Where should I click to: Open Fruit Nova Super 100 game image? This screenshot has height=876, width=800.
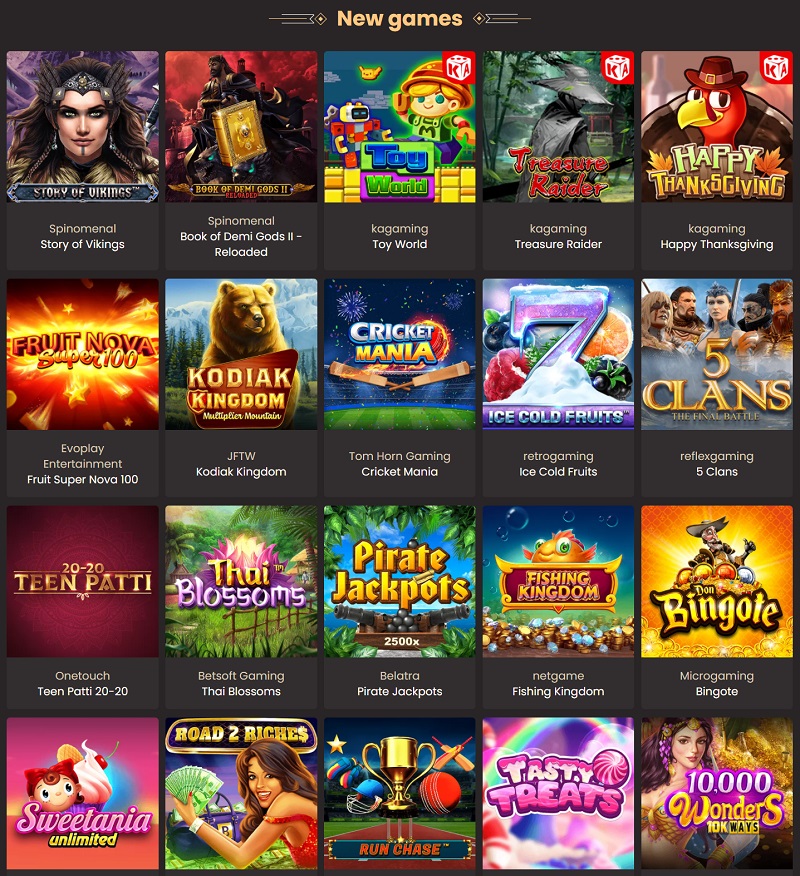point(83,354)
